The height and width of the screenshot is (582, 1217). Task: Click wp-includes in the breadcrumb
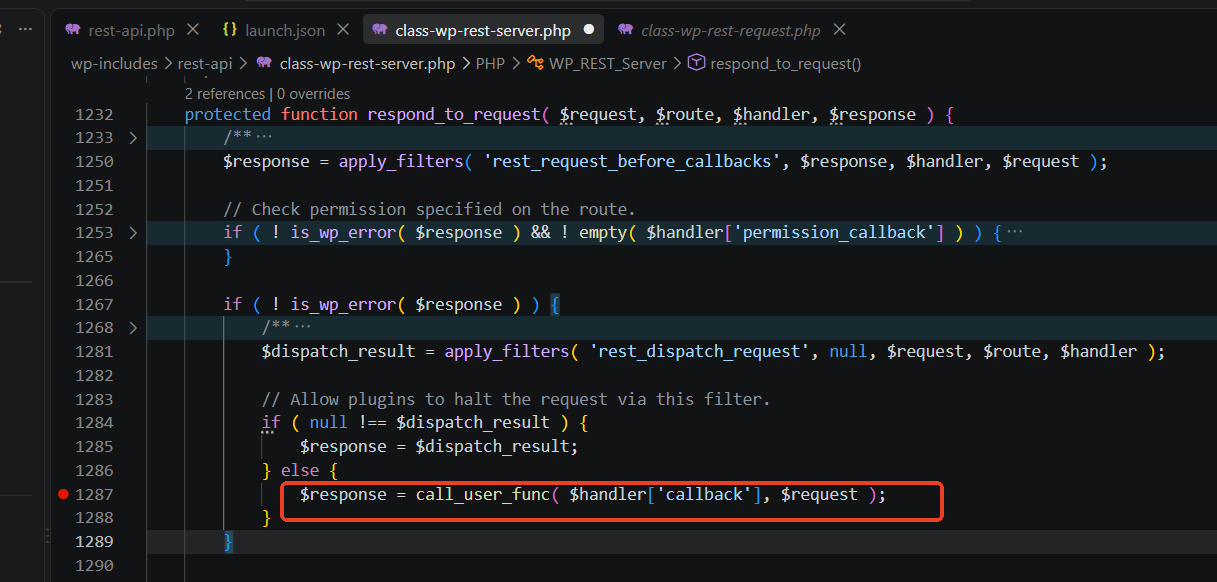point(114,63)
